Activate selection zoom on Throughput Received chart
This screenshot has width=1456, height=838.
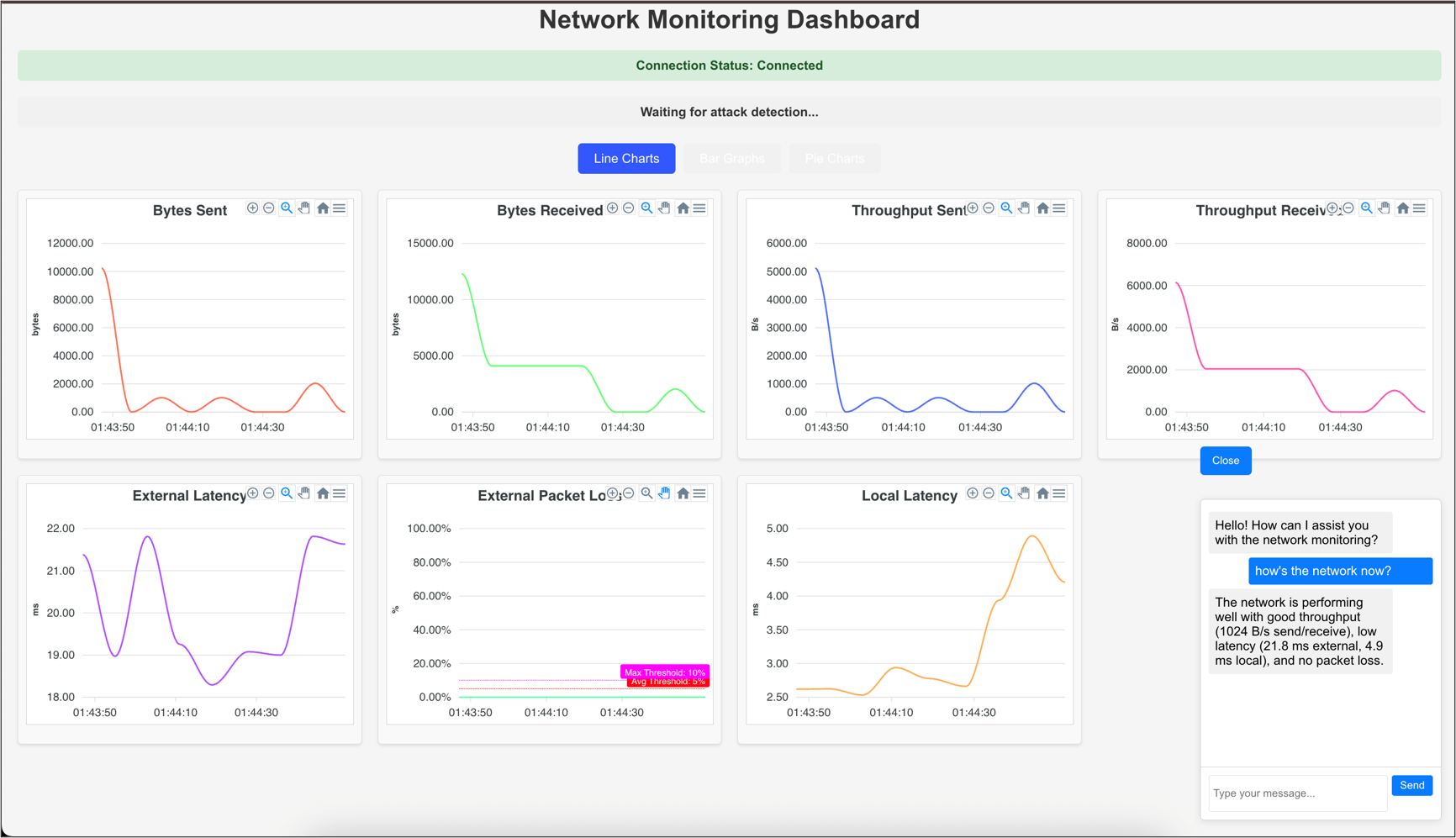coord(1367,208)
